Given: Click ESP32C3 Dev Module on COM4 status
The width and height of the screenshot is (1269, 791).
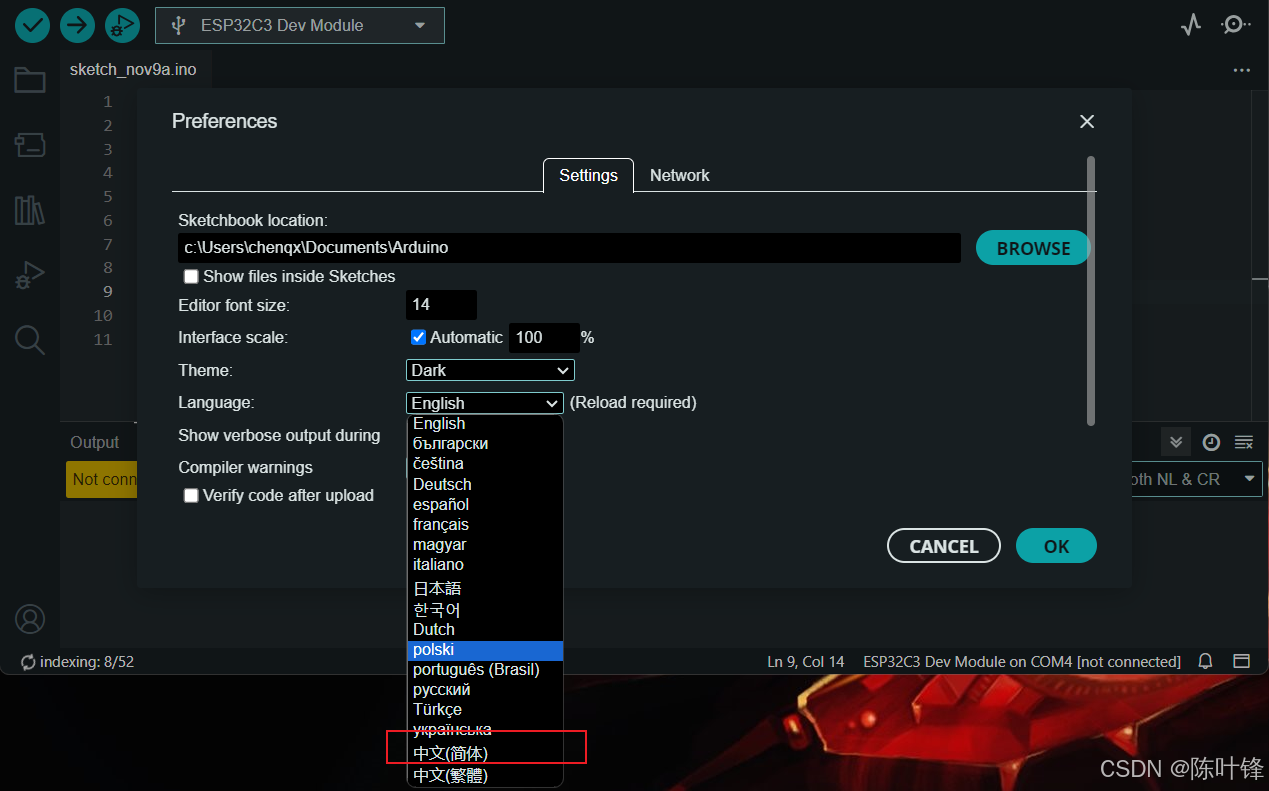Looking at the screenshot, I should point(1022,661).
